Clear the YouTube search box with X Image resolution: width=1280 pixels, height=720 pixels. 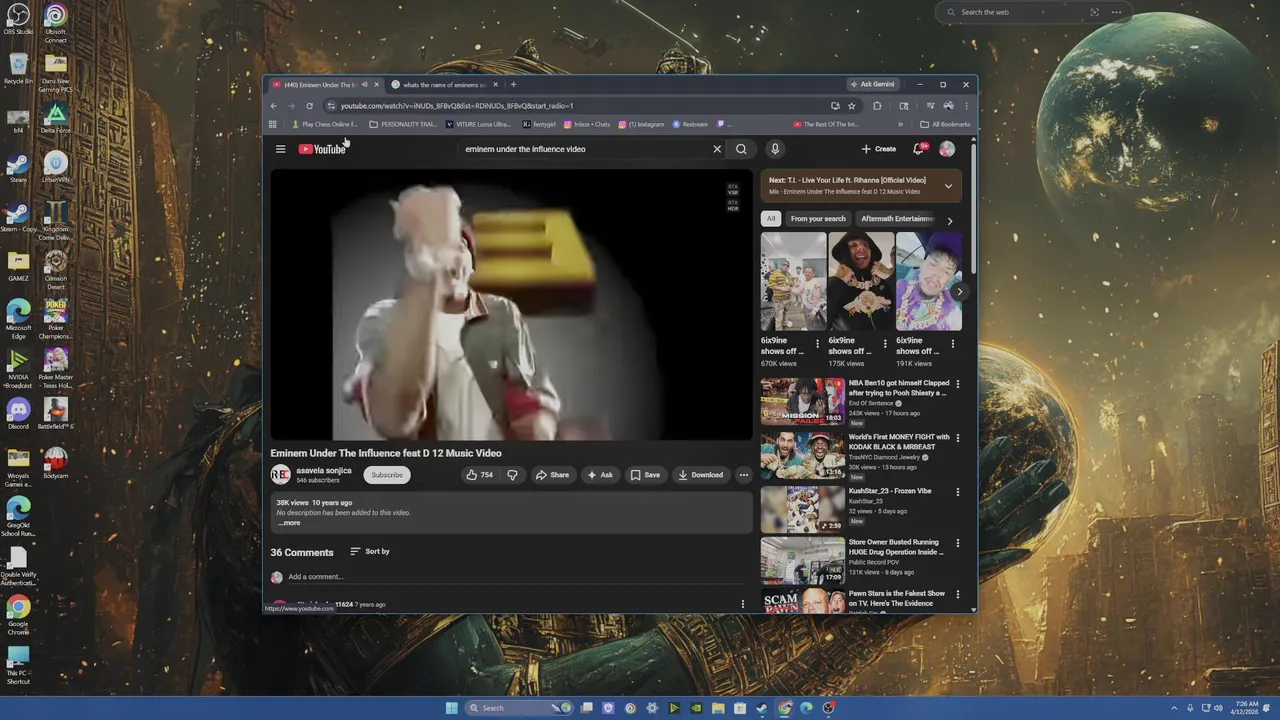[717, 149]
